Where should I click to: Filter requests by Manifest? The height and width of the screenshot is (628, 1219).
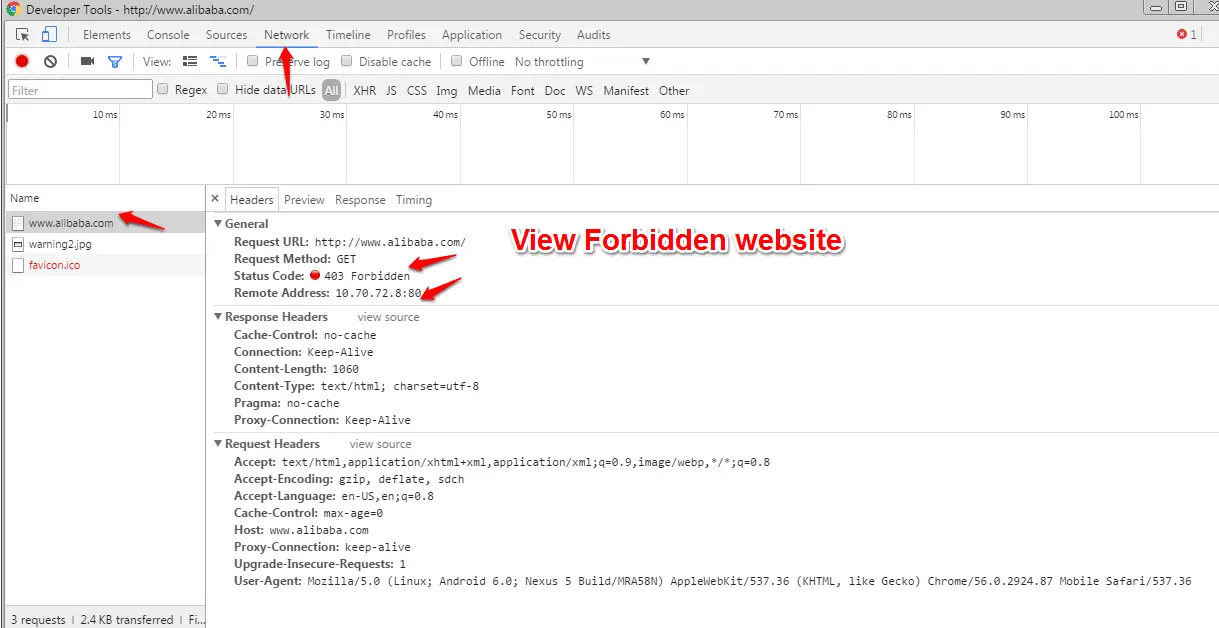pos(626,90)
